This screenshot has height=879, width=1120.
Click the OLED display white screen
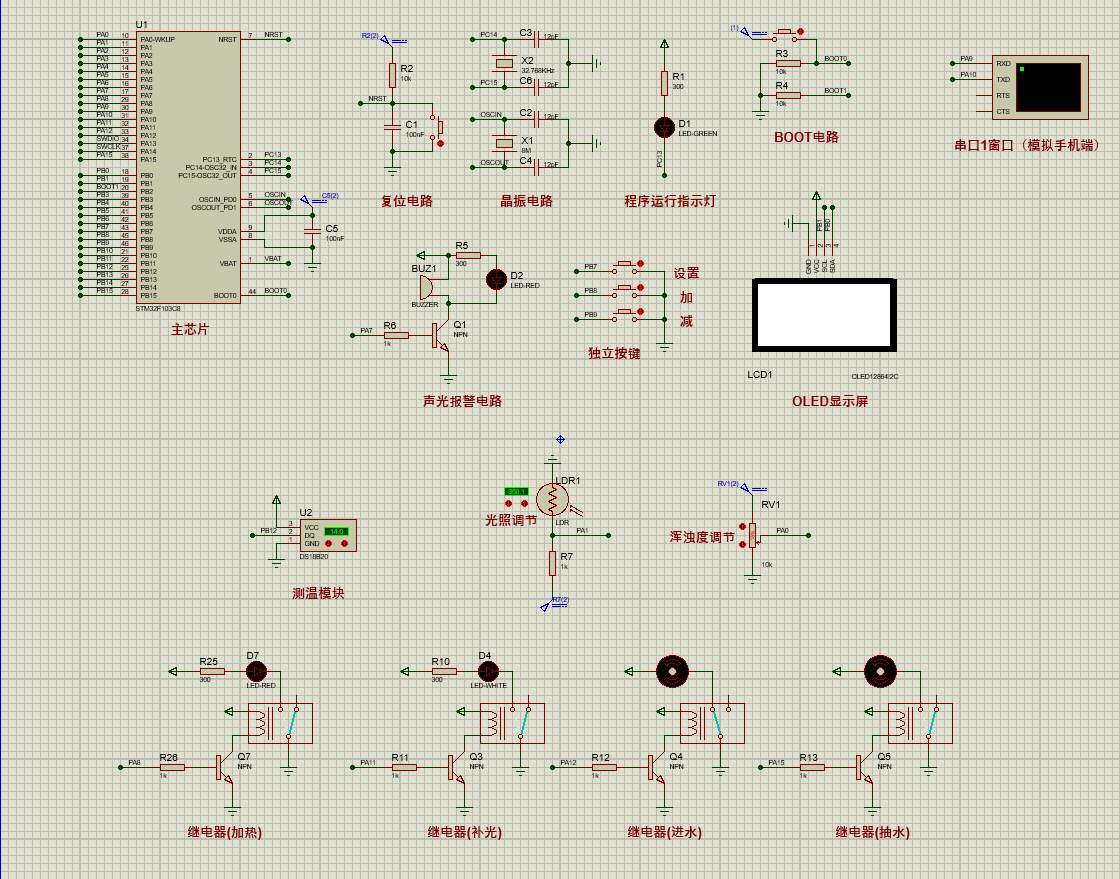[x=824, y=315]
